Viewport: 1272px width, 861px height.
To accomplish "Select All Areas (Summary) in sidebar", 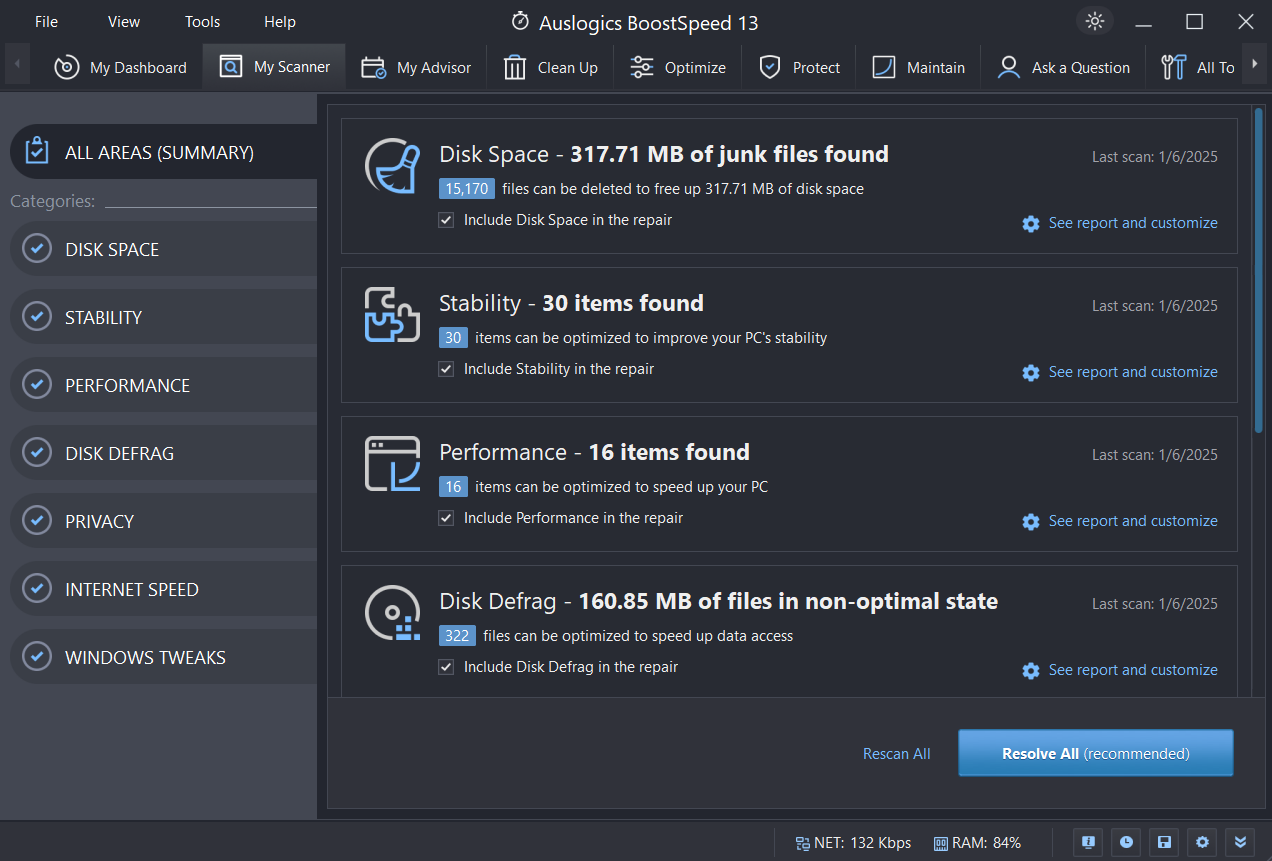I will (164, 152).
